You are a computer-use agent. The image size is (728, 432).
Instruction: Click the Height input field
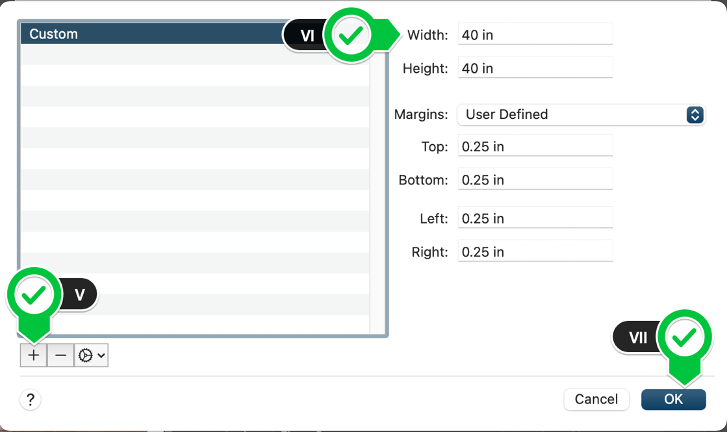tap(535, 68)
